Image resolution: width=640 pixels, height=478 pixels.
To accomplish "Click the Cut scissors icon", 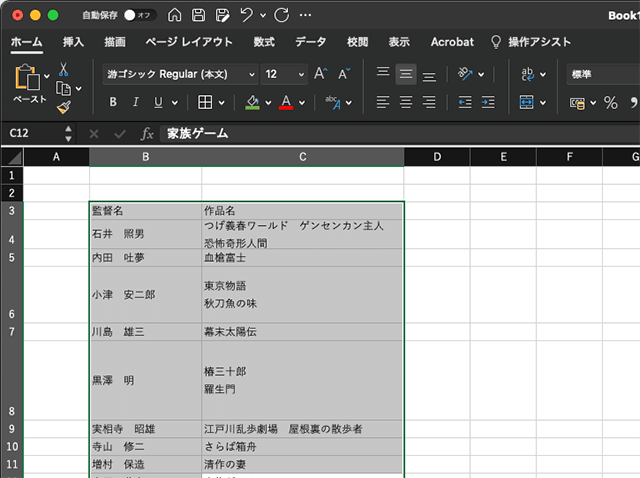I will coord(64,69).
